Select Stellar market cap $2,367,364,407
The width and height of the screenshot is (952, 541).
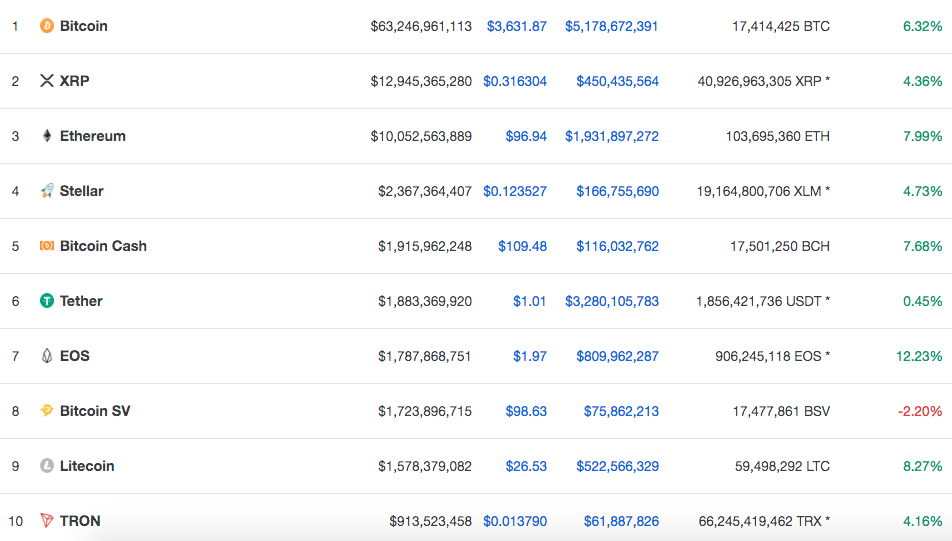click(x=425, y=191)
